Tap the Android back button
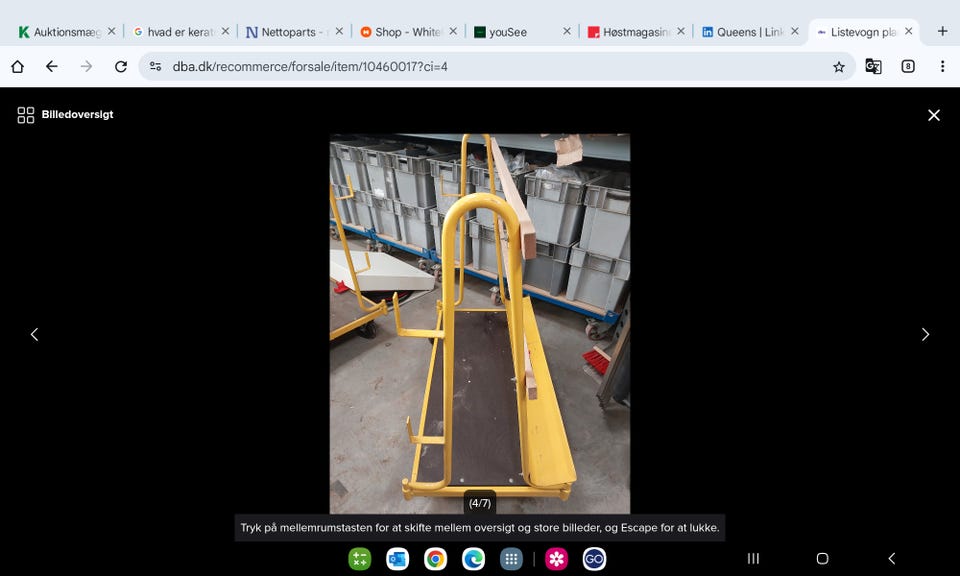Screen dimensions: 960x576 click(891, 558)
